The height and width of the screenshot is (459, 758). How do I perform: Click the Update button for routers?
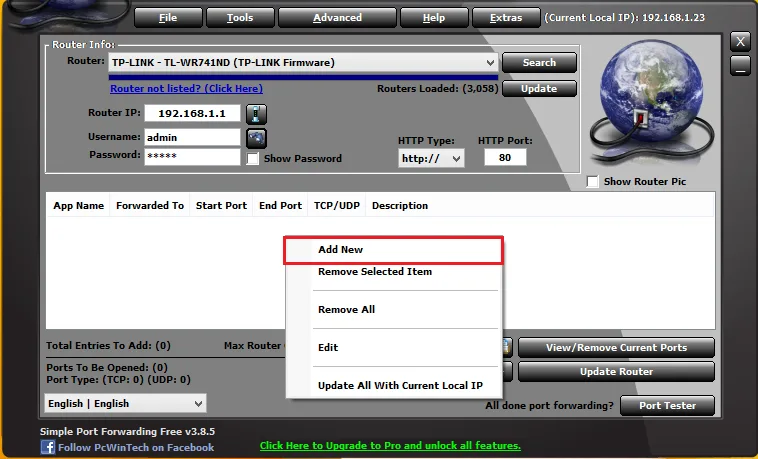(x=539, y=89)
